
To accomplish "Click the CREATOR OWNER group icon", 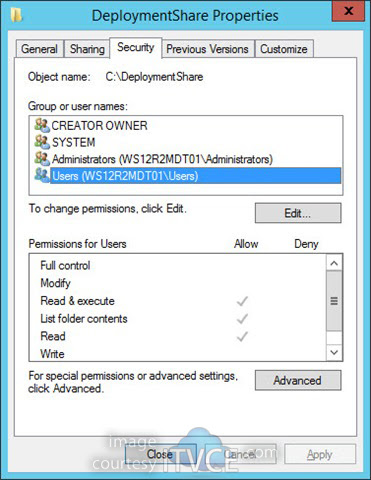I will (x=42, y=125).
